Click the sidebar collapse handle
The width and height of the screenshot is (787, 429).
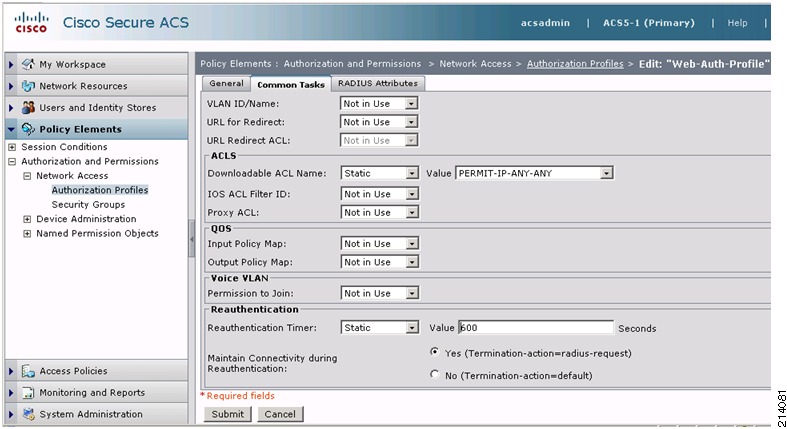coord(191,239)
